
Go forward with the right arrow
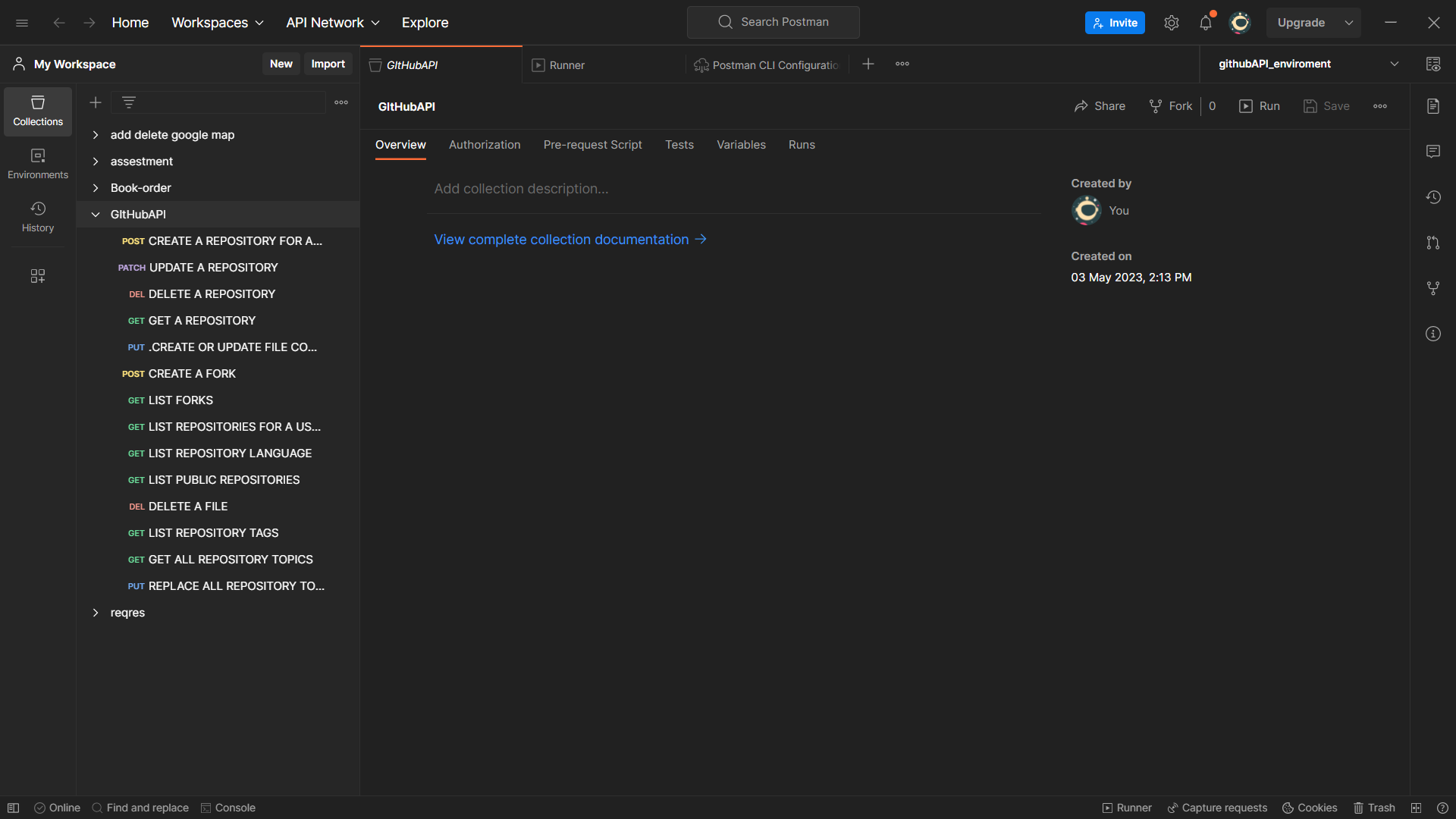(x=89, y=23)
